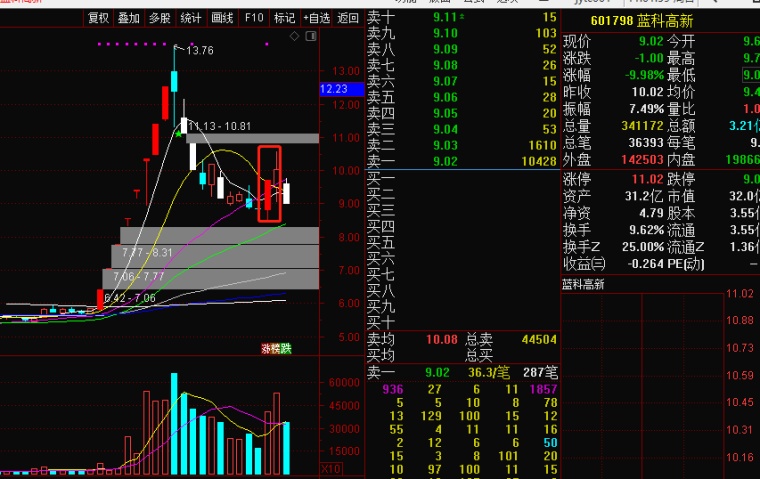Activate the 画线 draw line tool
Screen dimensions: 760x479
[222, 18]
